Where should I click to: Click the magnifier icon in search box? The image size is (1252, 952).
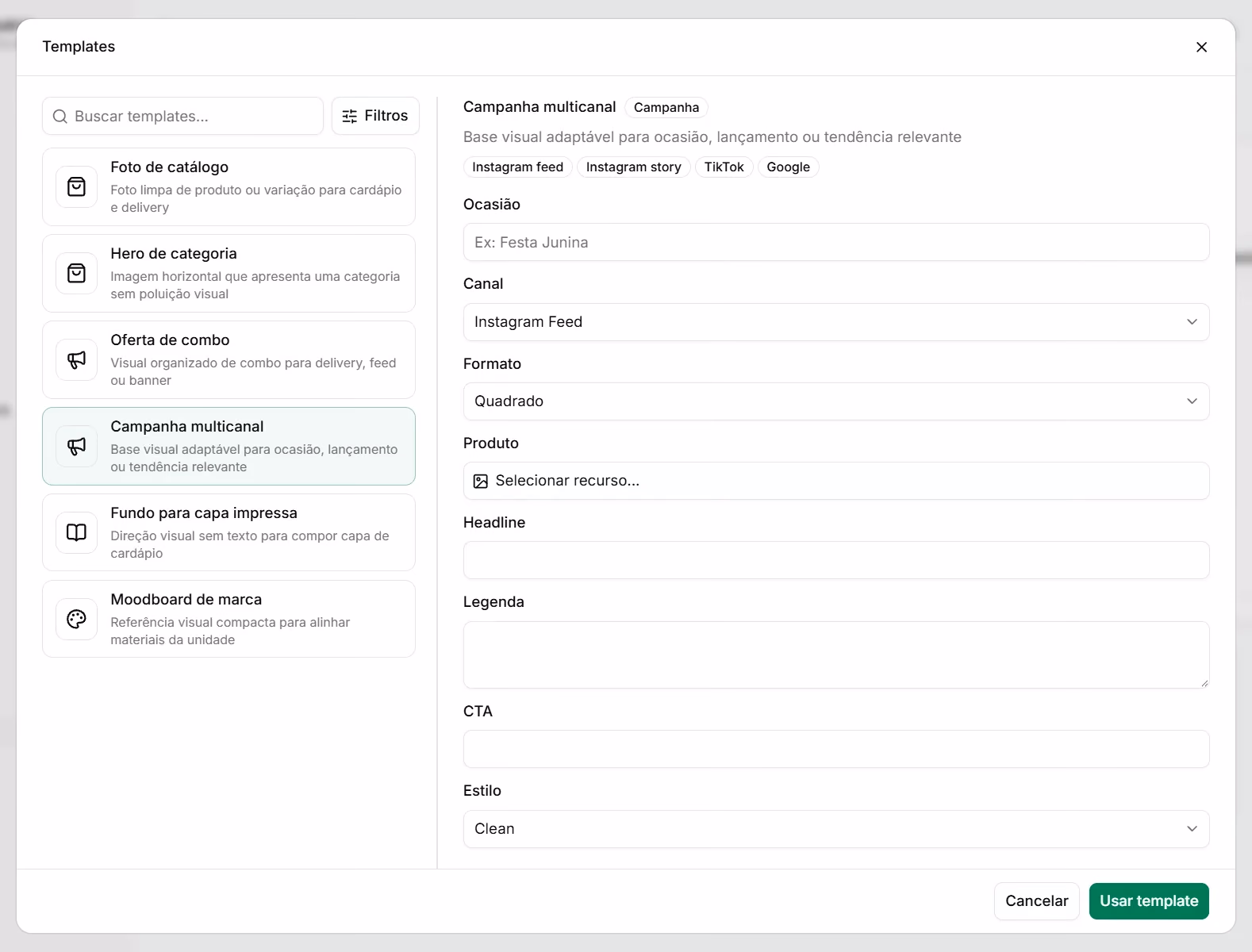tap(60, 117)
